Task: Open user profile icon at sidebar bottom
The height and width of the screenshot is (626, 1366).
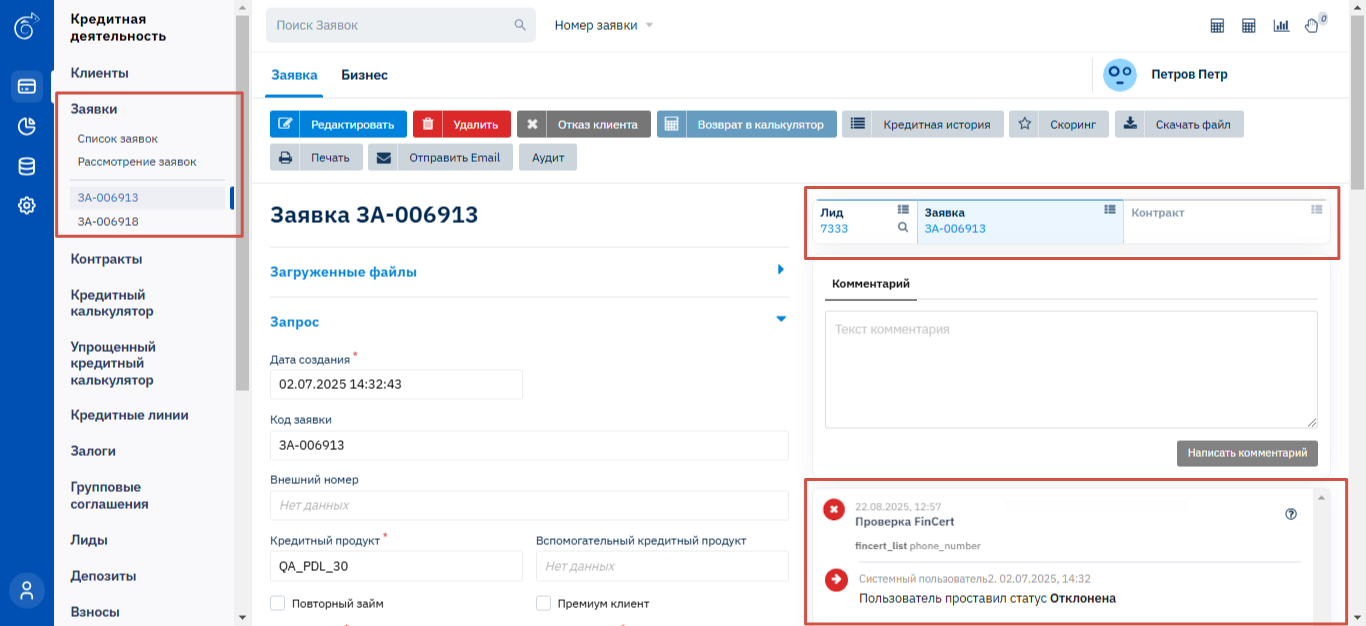Action: (x=27, y=590)
